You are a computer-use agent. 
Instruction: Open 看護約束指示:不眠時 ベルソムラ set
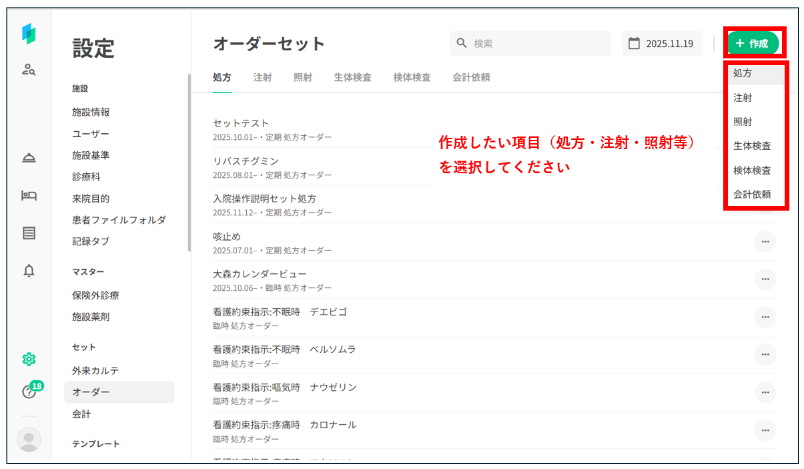pos(284,349)
